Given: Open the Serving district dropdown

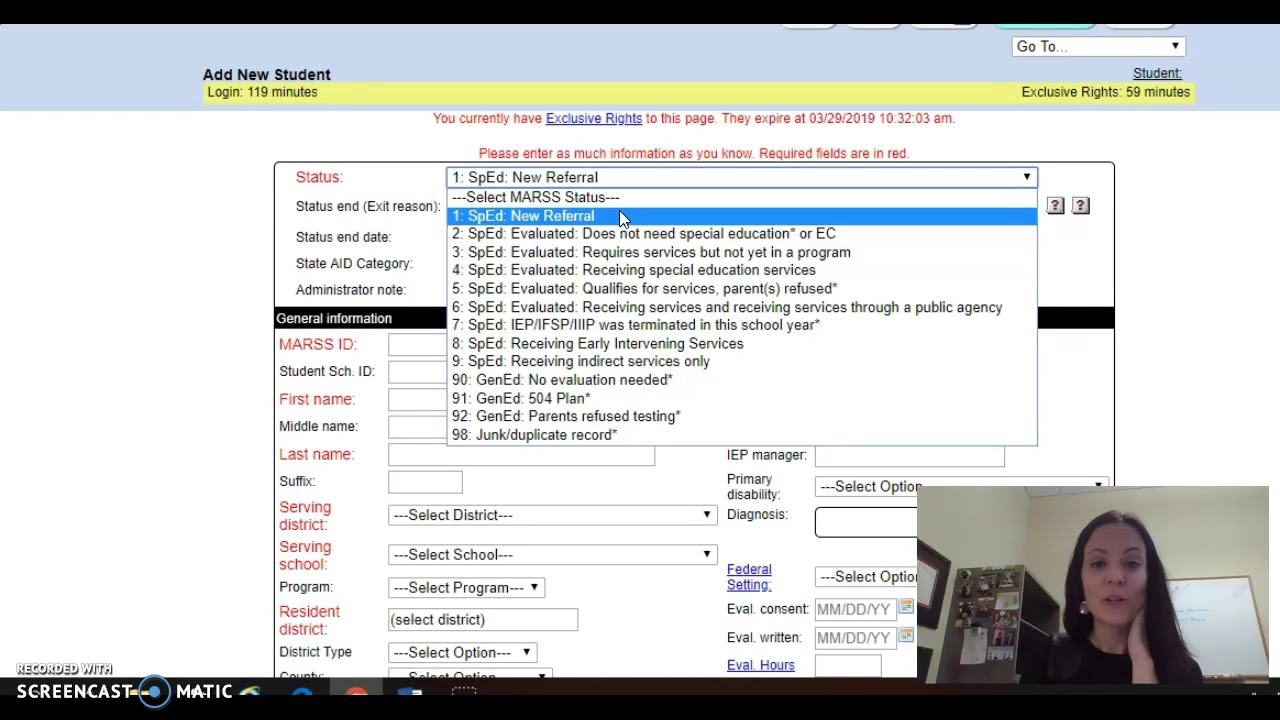Looking at the screenshot, I should coord(552,515).
